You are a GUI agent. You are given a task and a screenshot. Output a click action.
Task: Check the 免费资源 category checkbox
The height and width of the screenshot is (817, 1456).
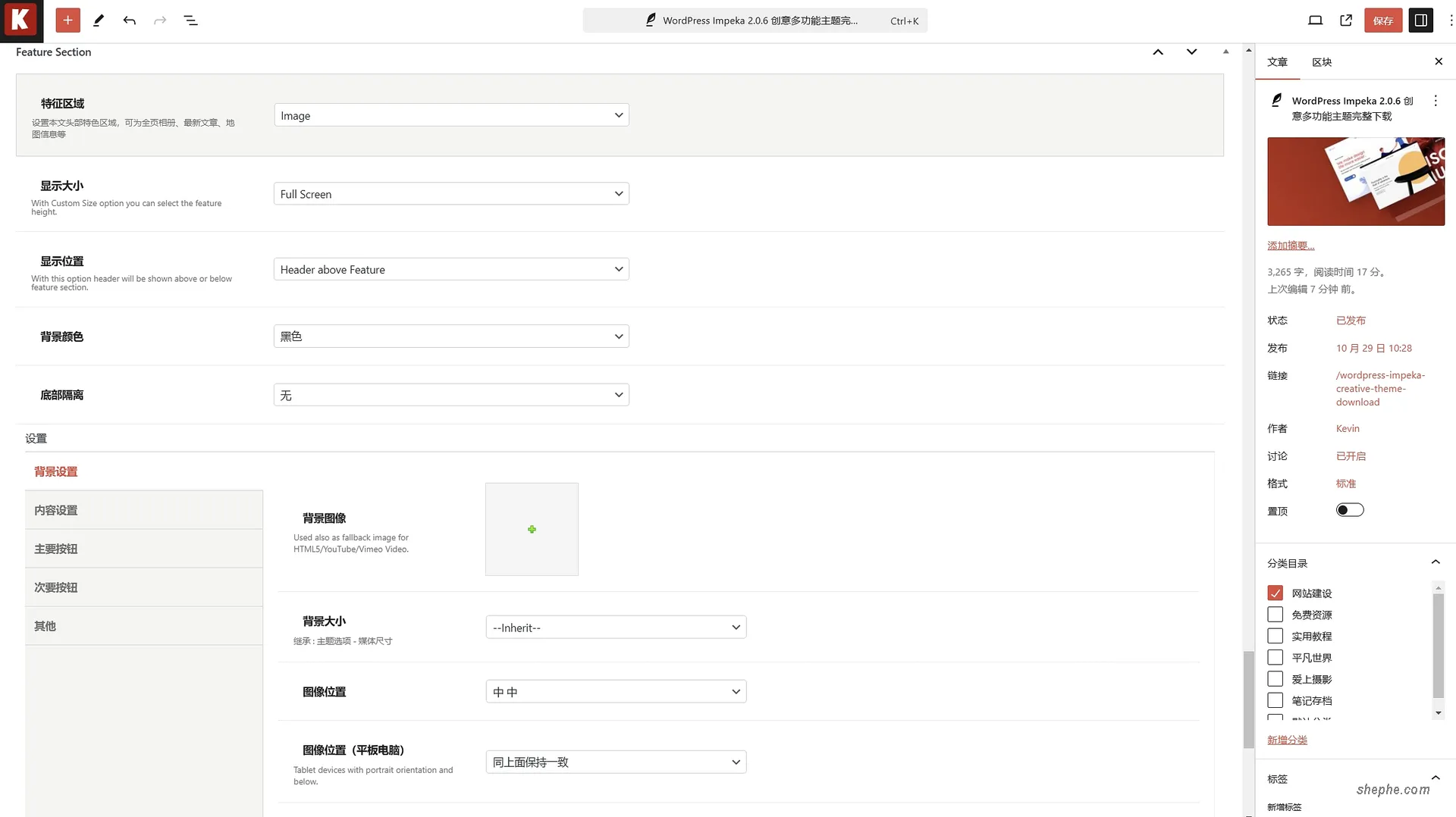coord(1275,615)
